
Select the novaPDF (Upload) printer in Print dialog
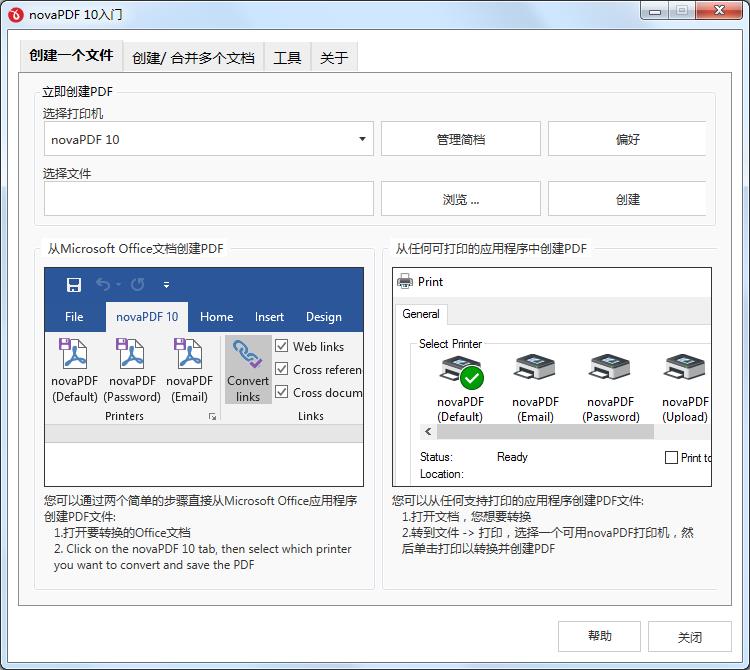coord(685,388)
